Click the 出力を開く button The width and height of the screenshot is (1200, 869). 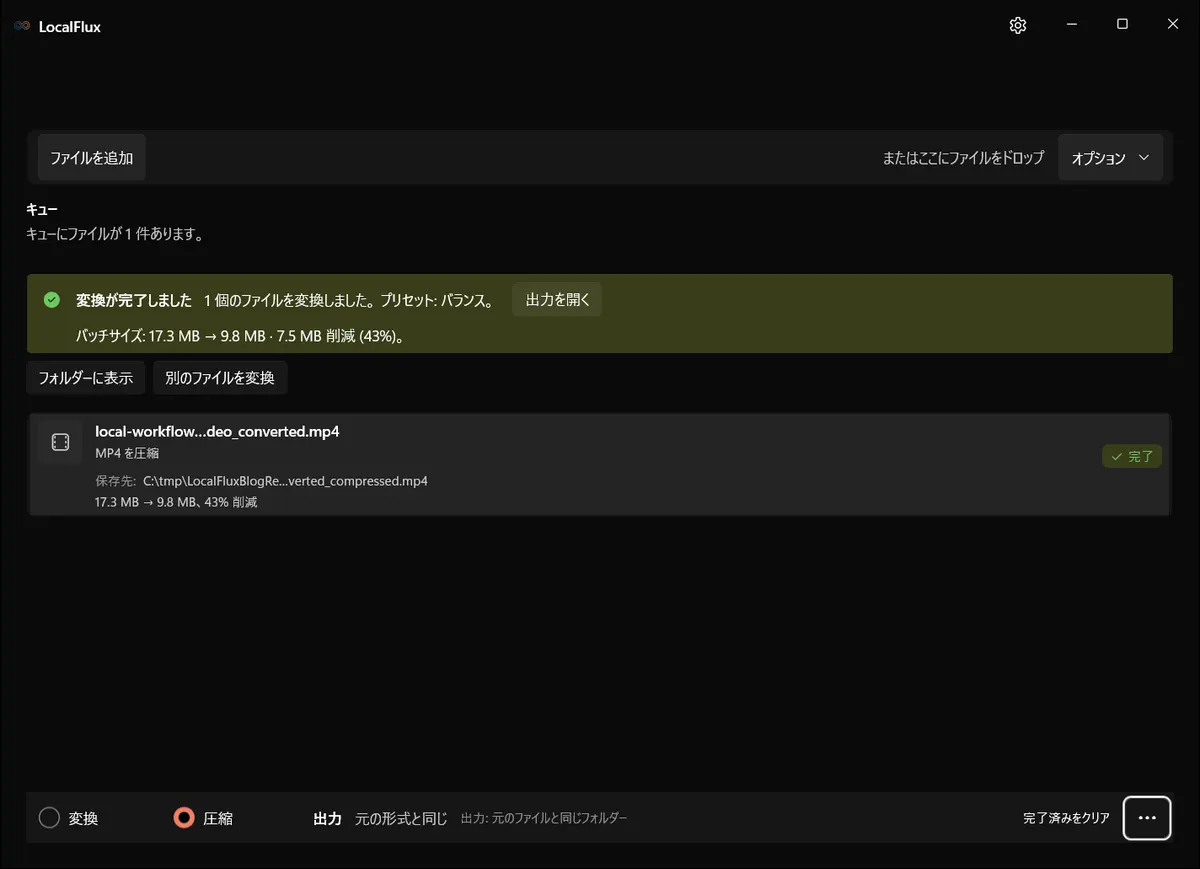(x=557, y=300)
